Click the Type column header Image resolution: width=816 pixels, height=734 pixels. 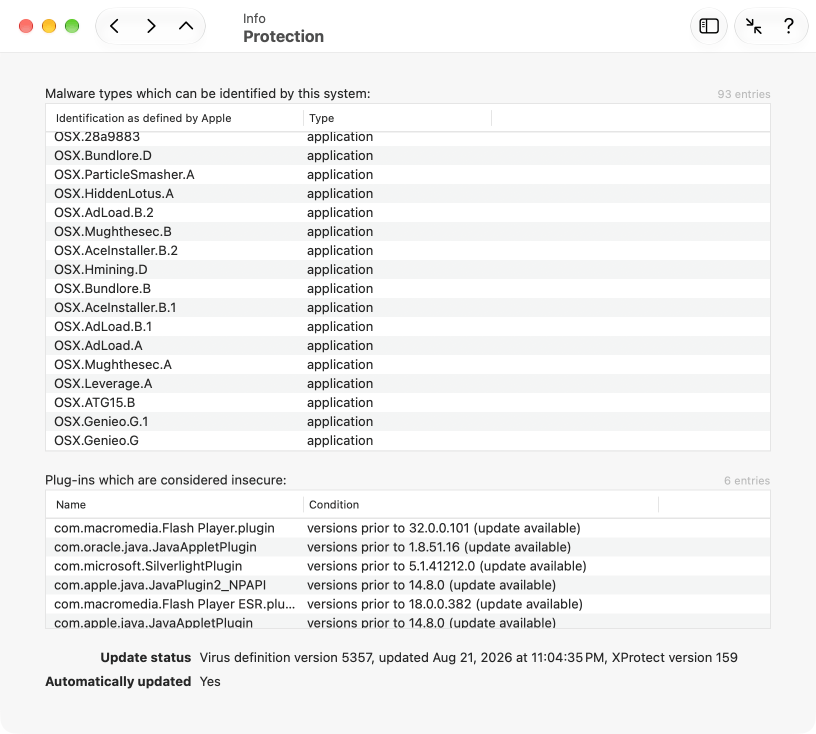coord(397,118)
